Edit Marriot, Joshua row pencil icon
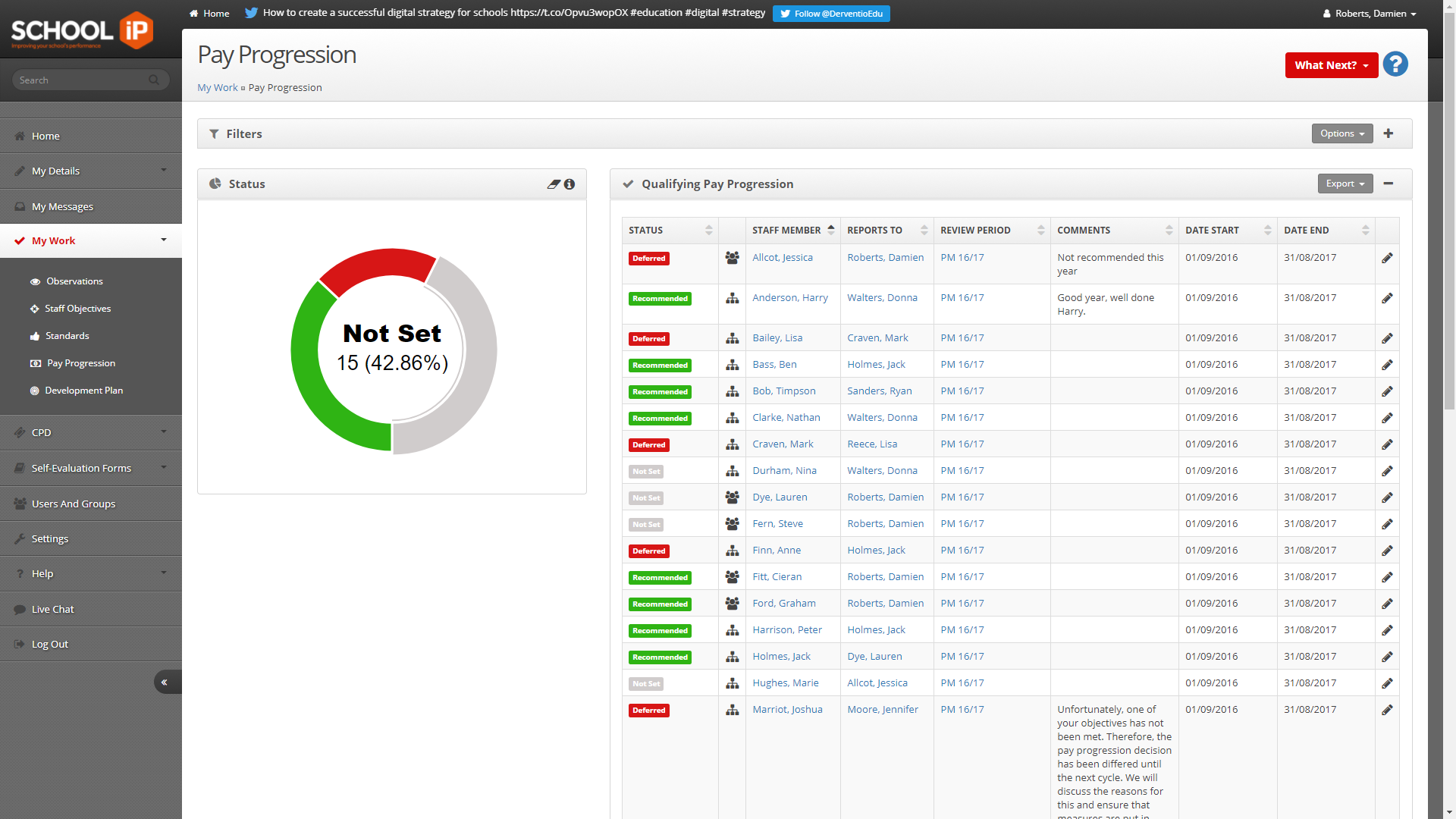The width and height of the screenshot is (1456, 819). pos(1387,710)
